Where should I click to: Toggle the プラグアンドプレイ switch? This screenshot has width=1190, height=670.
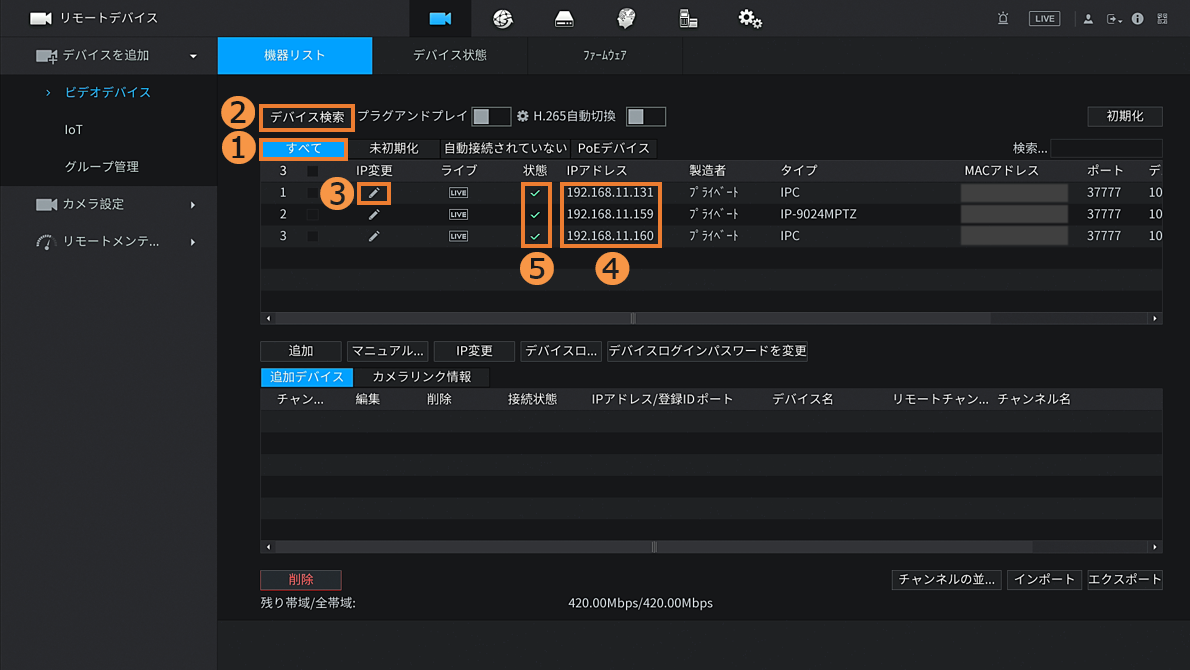tap(491, 117)
